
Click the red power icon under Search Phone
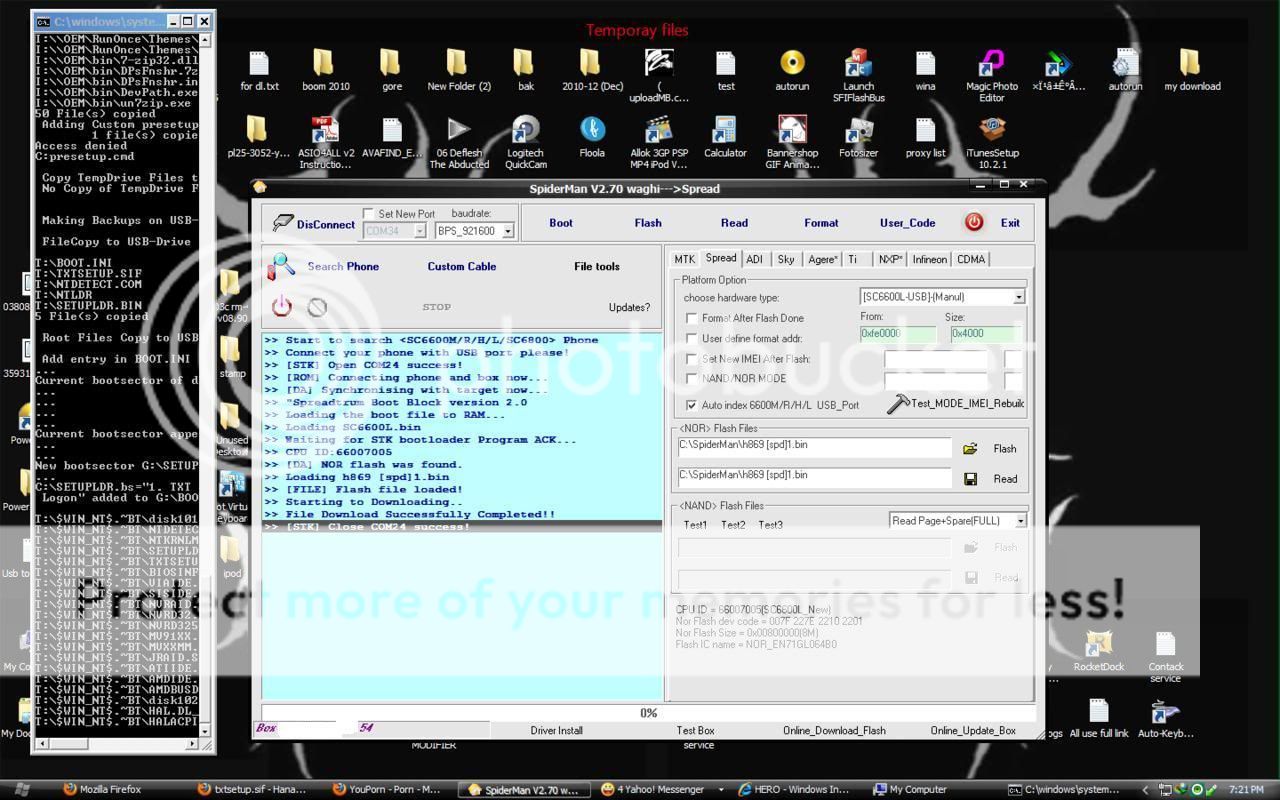(x=282, y=307)
